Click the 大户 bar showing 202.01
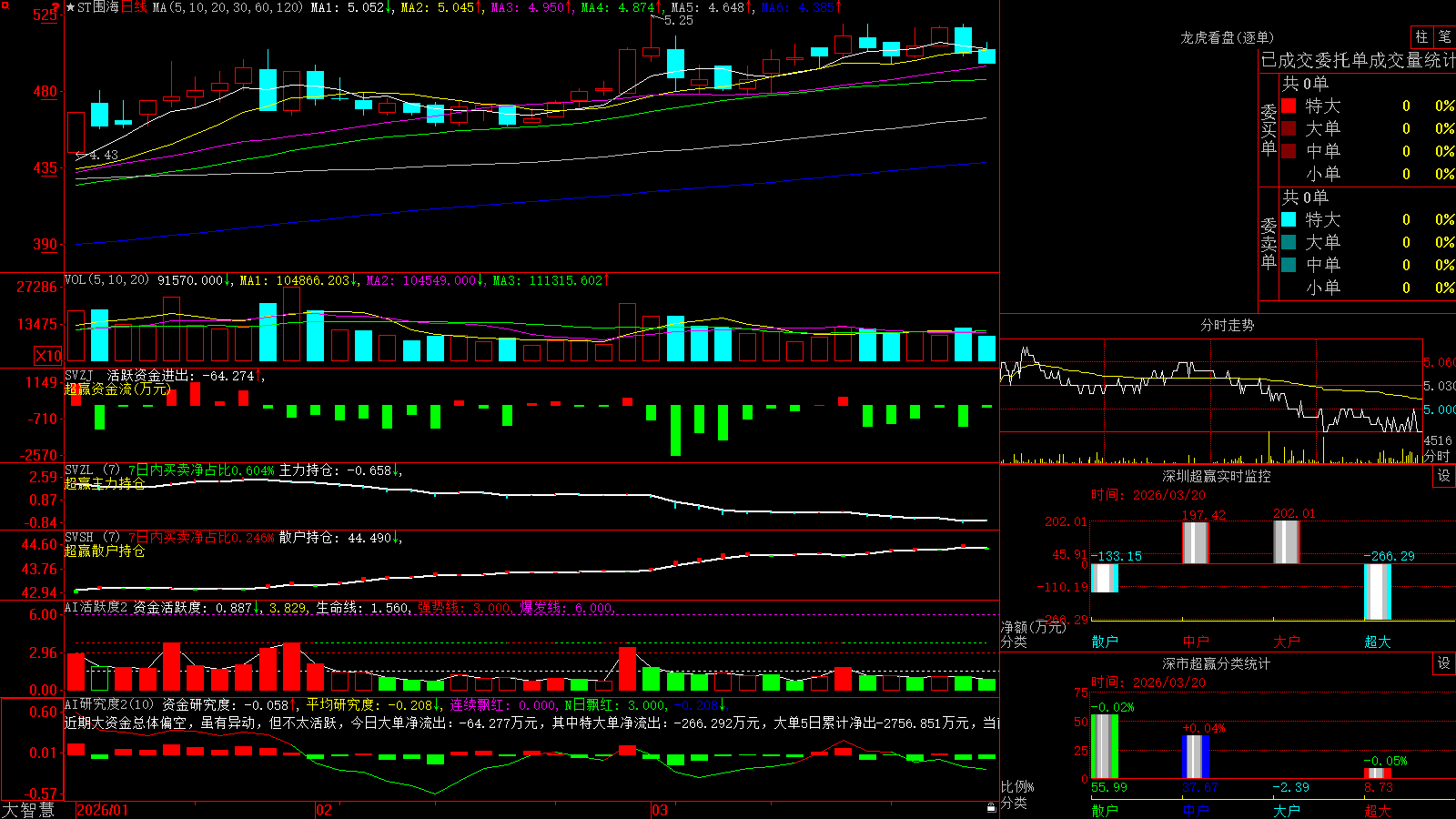The image size is (1456, 819). point(1287,542)
